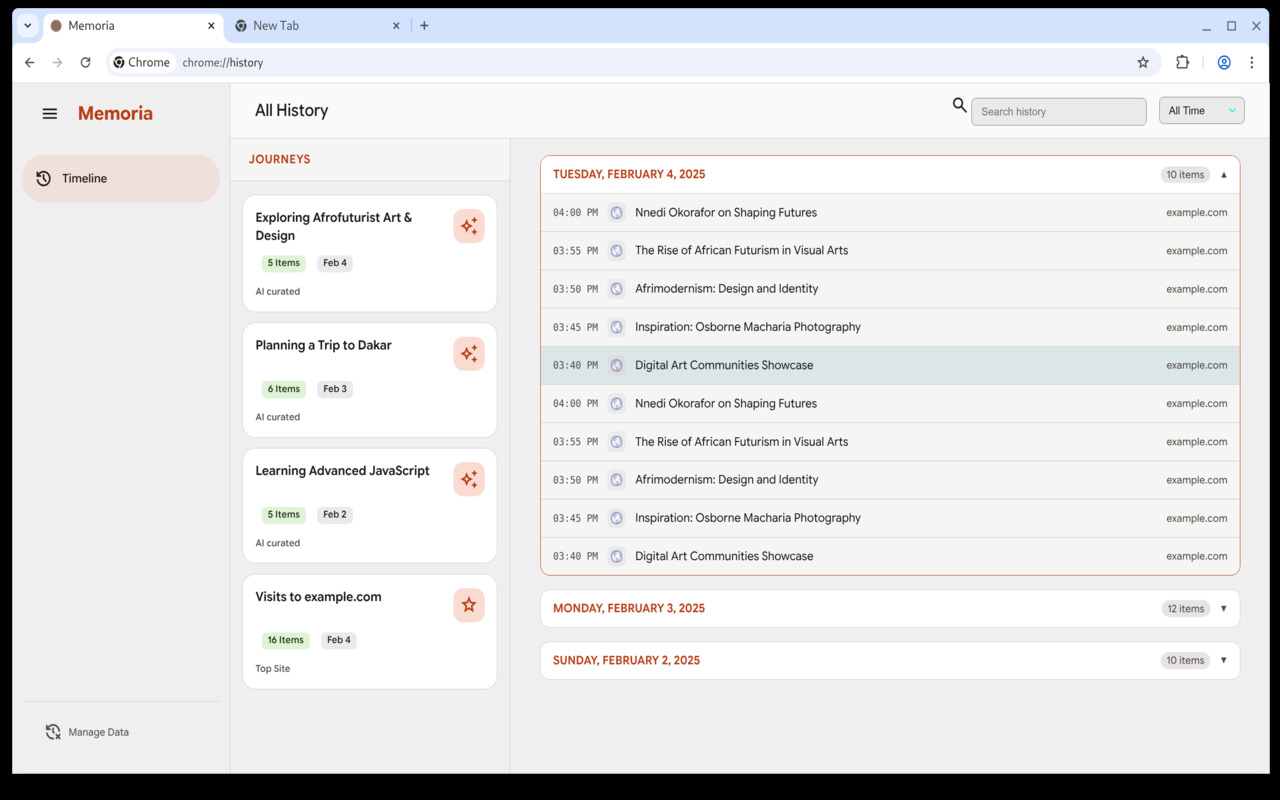Switch to the New Tab browser tab
Image resolution: width=1280 pixels, height=800 pixels.
[300, 25]
